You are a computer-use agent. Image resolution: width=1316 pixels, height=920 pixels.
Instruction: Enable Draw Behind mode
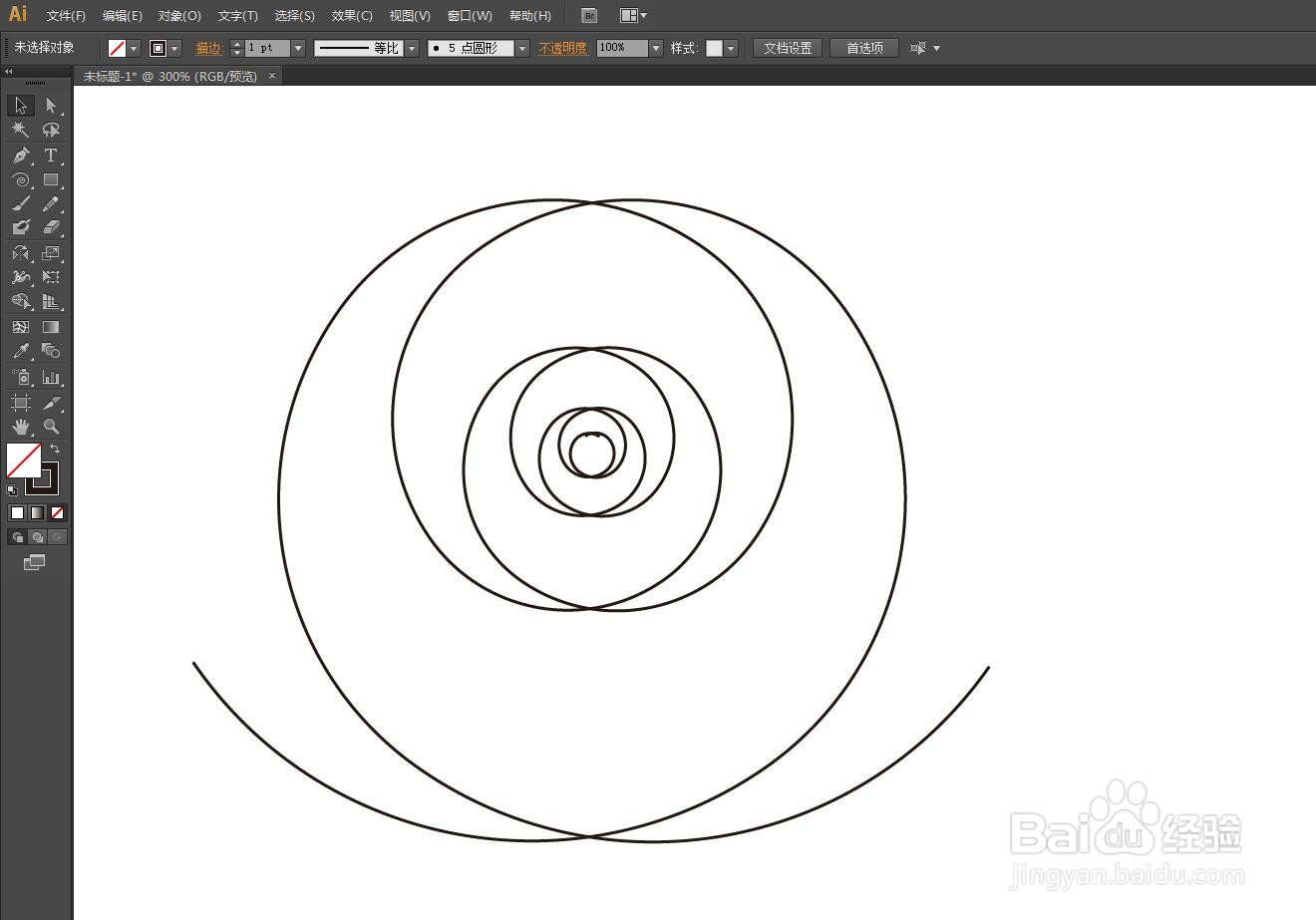point(37,537)
